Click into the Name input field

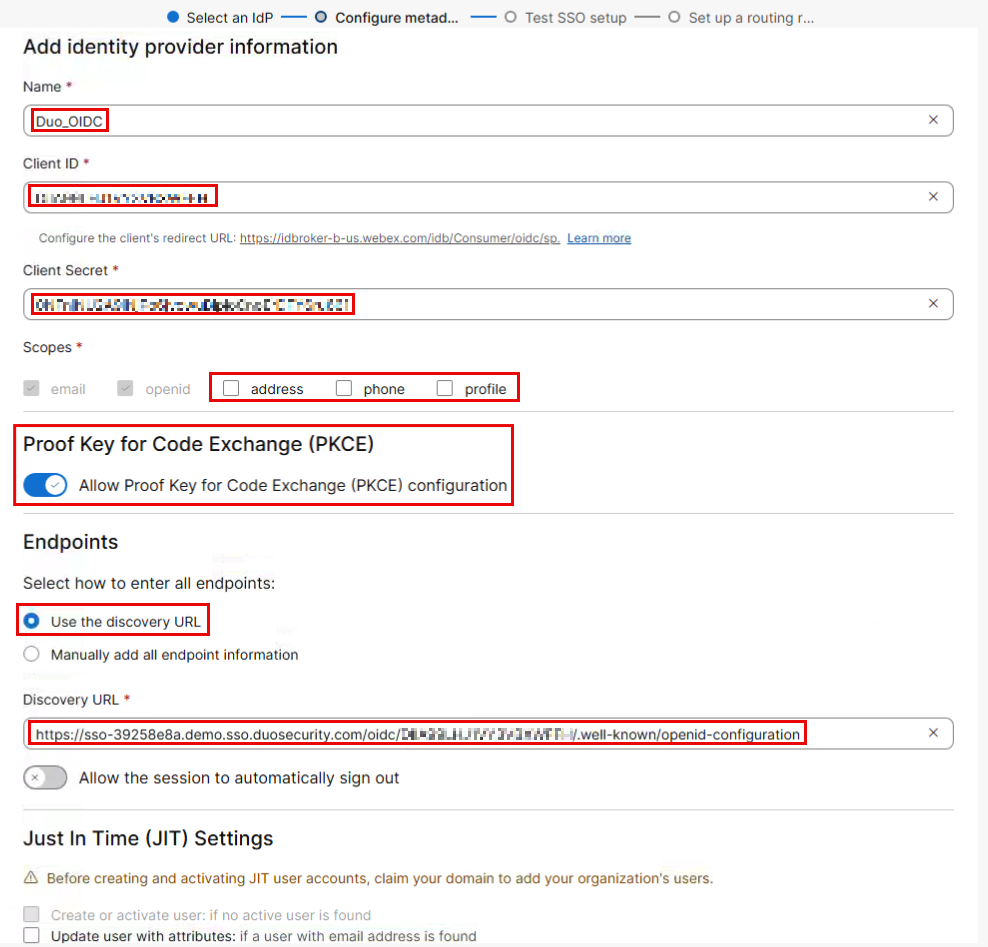(500, 120)
